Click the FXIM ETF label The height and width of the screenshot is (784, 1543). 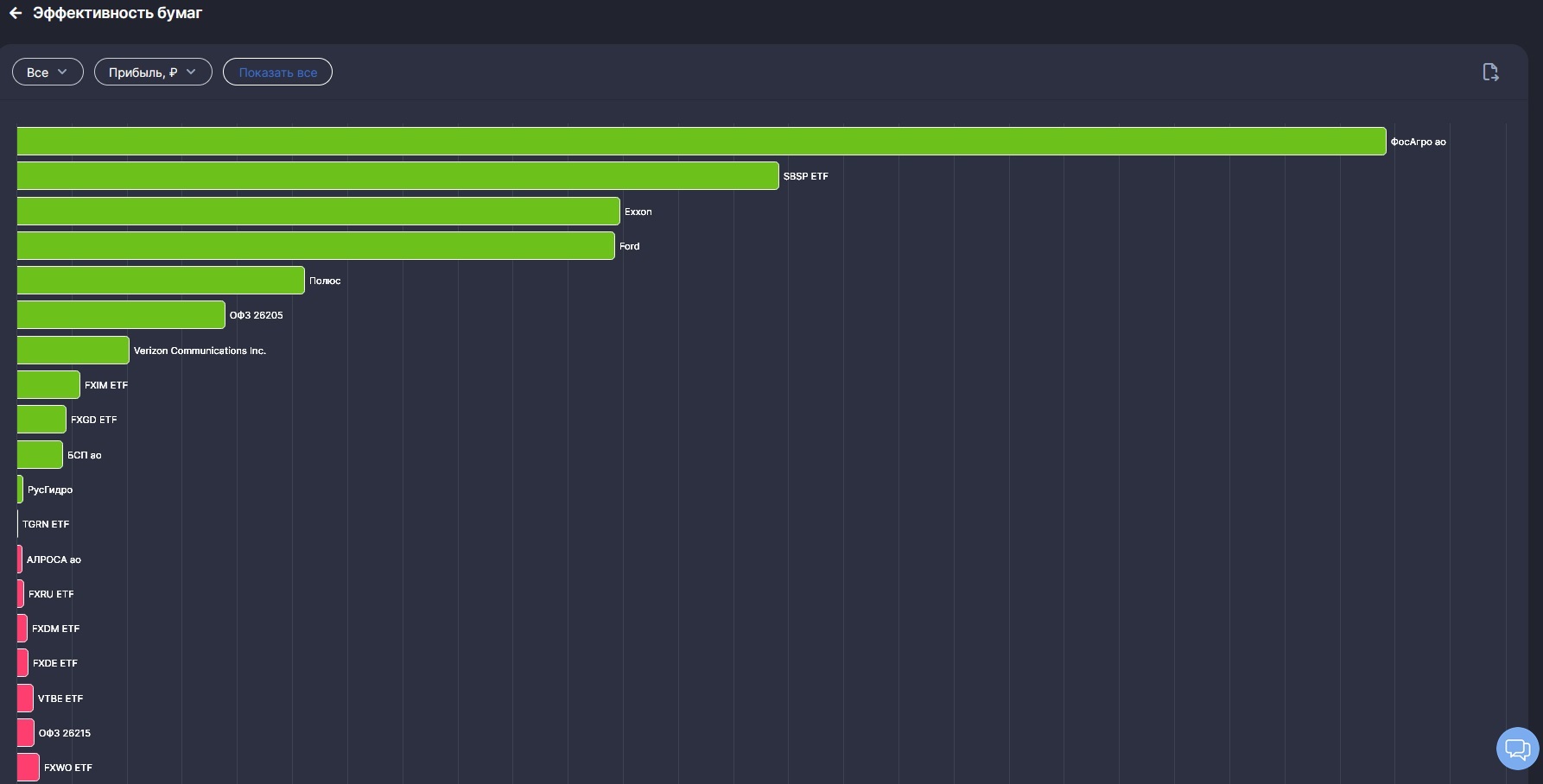[x=106, y=385]
